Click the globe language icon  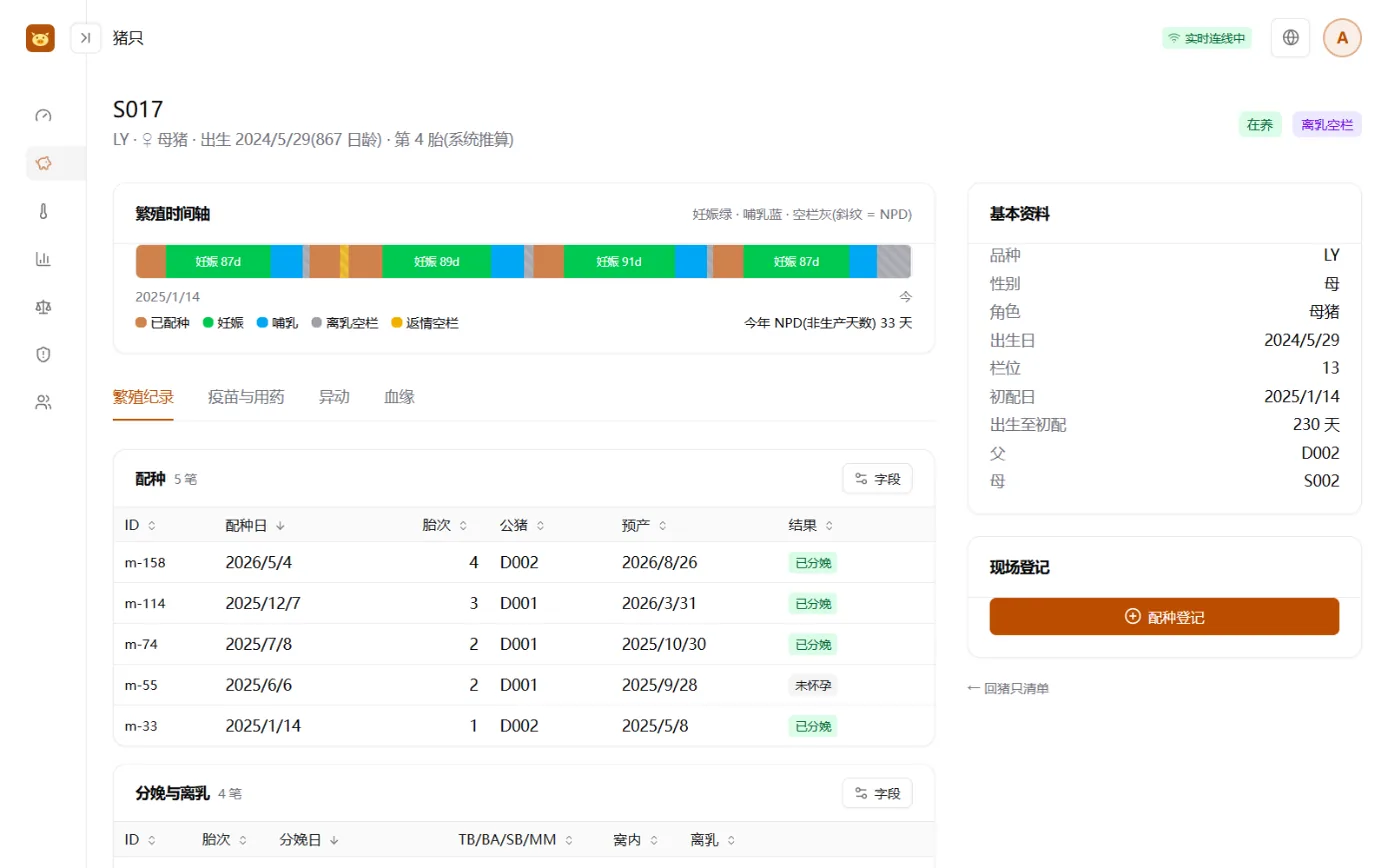coord(1290,38)
